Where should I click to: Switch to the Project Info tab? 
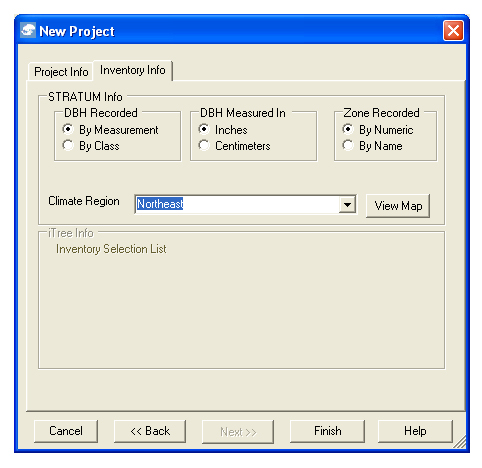point(61,71)
